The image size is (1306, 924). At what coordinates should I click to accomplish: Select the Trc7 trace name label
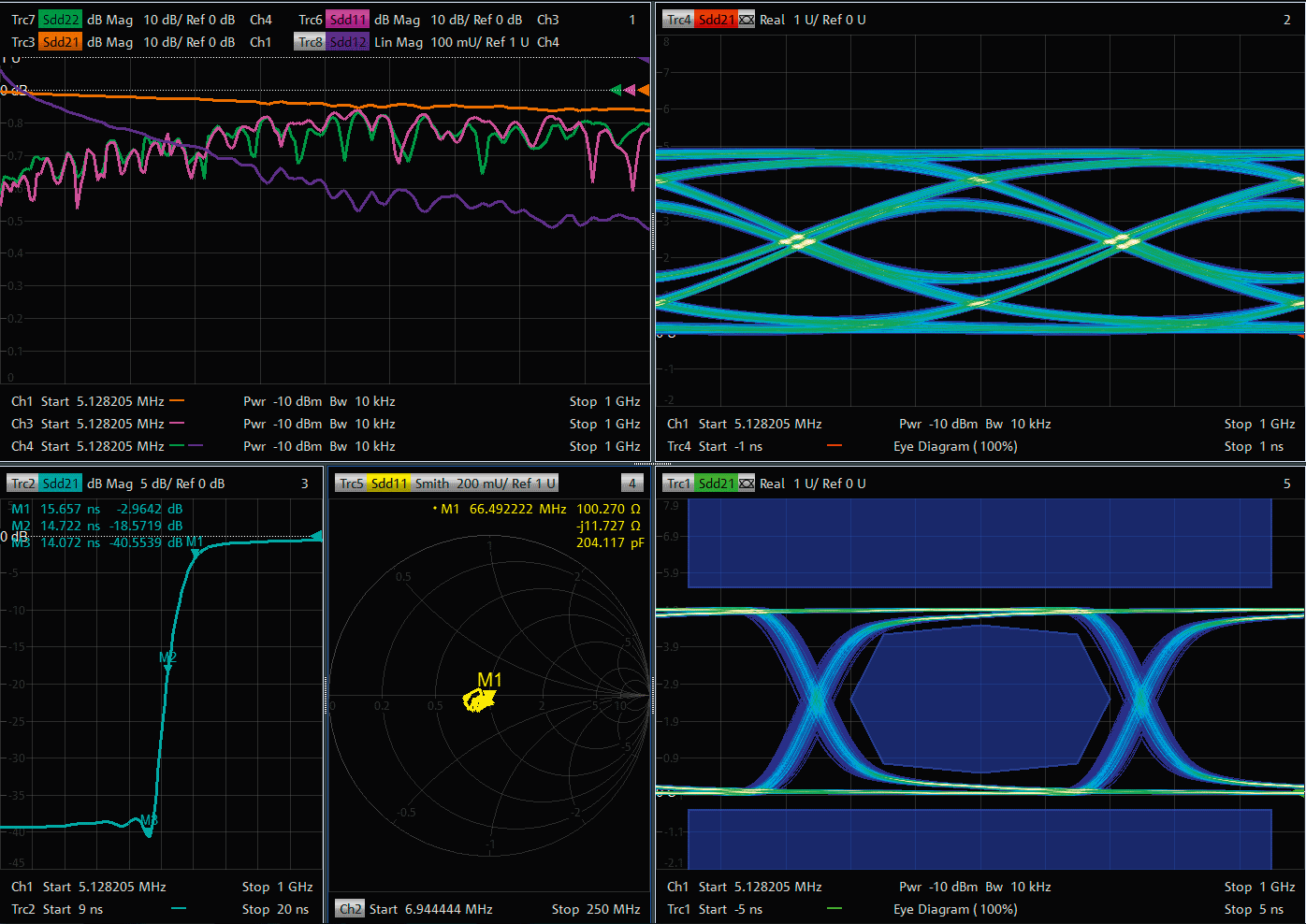point(23,20)
